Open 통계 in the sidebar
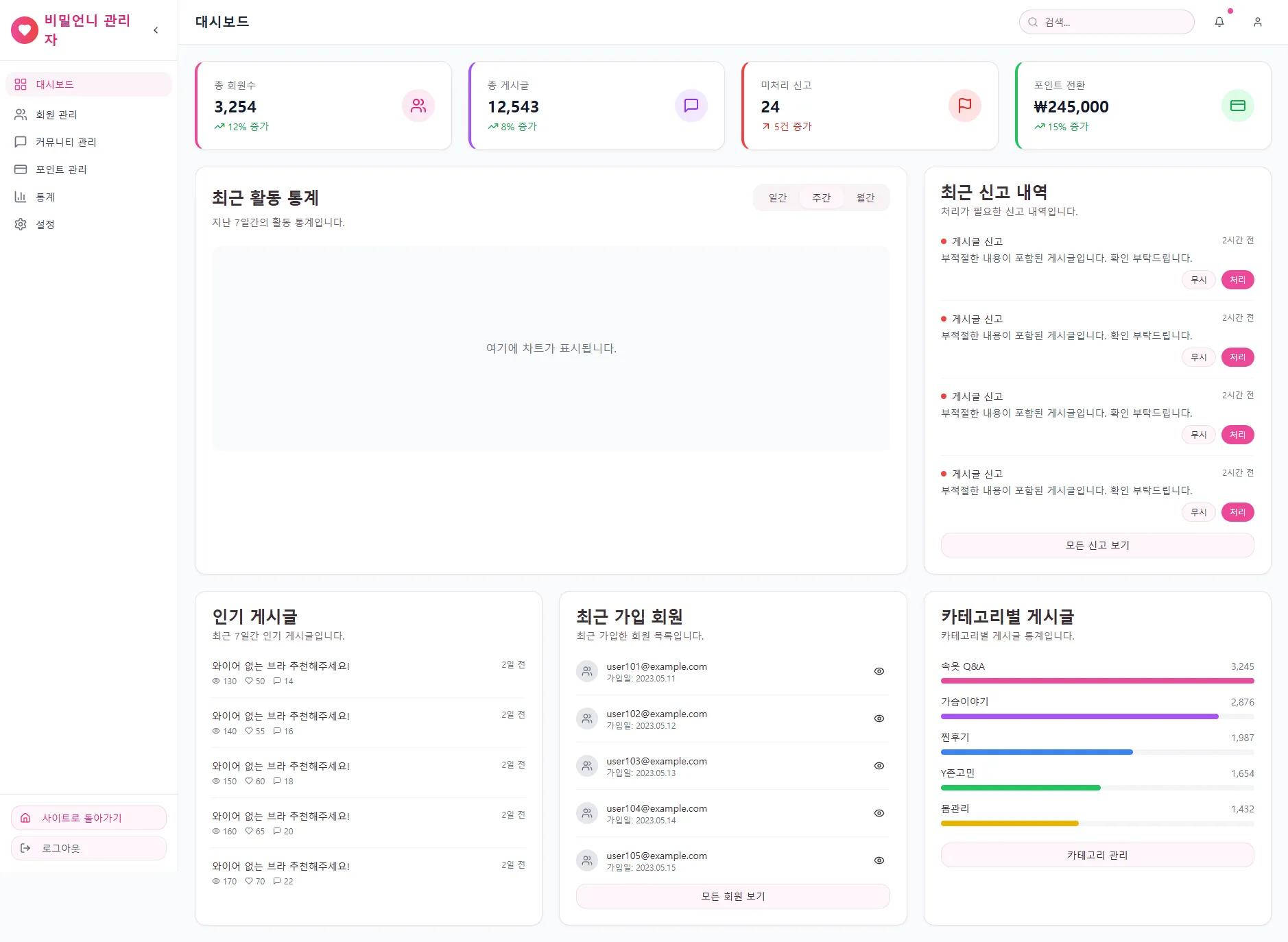Image resolution: width=1288 pixels, height=942 pixels. (x=88, y=197)
